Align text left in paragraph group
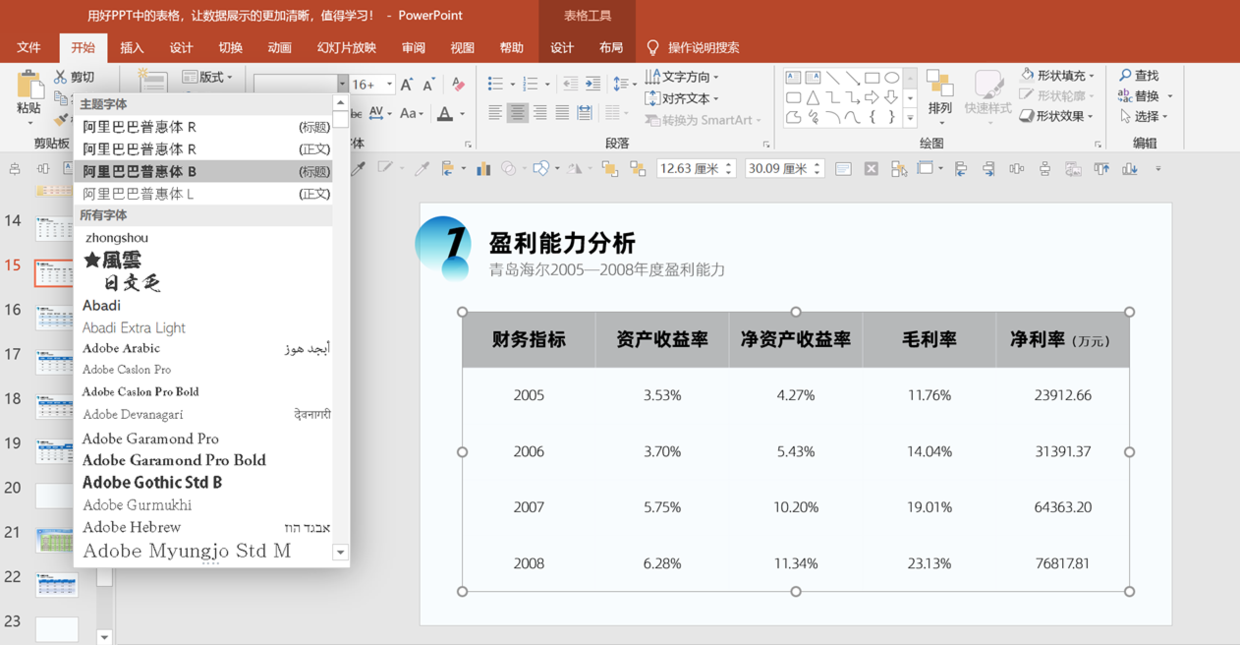The width and height of the screenshot is (1240, 645). tap(495, 113)
